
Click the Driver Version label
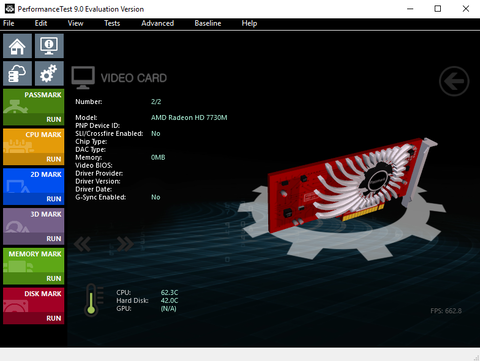tap(98, 181)
